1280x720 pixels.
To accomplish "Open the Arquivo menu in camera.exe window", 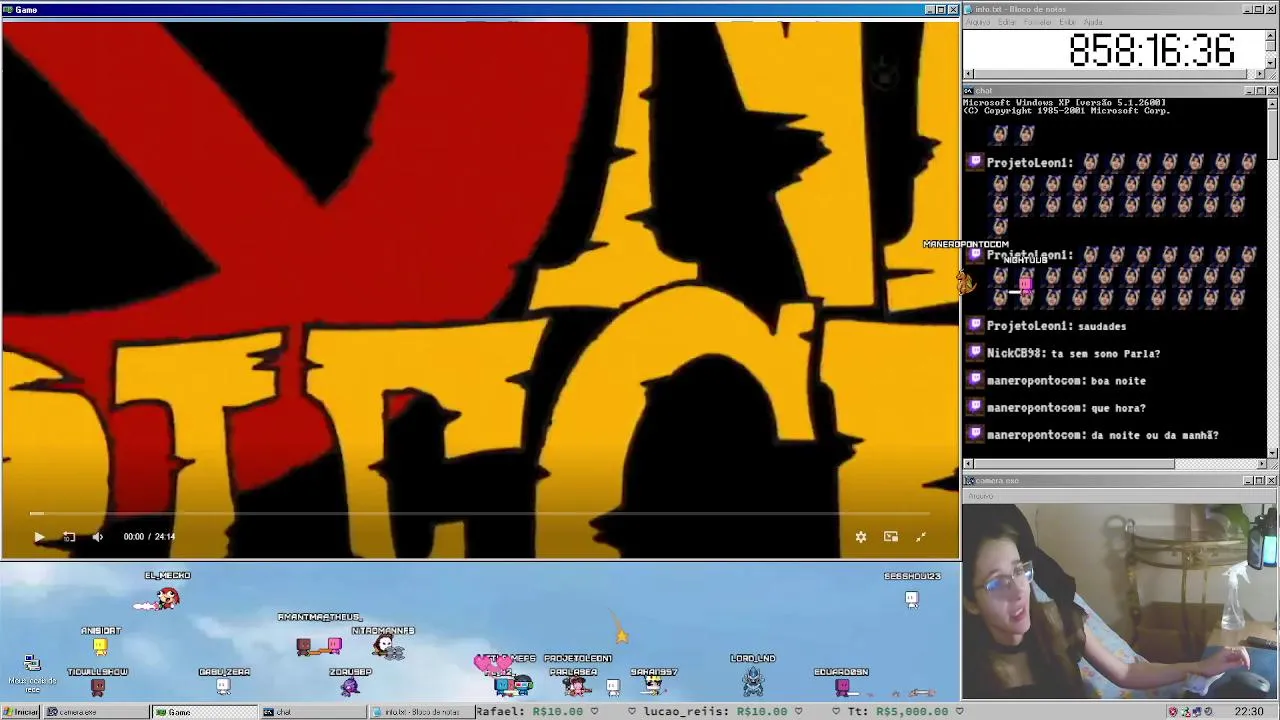I will point(981,496).
